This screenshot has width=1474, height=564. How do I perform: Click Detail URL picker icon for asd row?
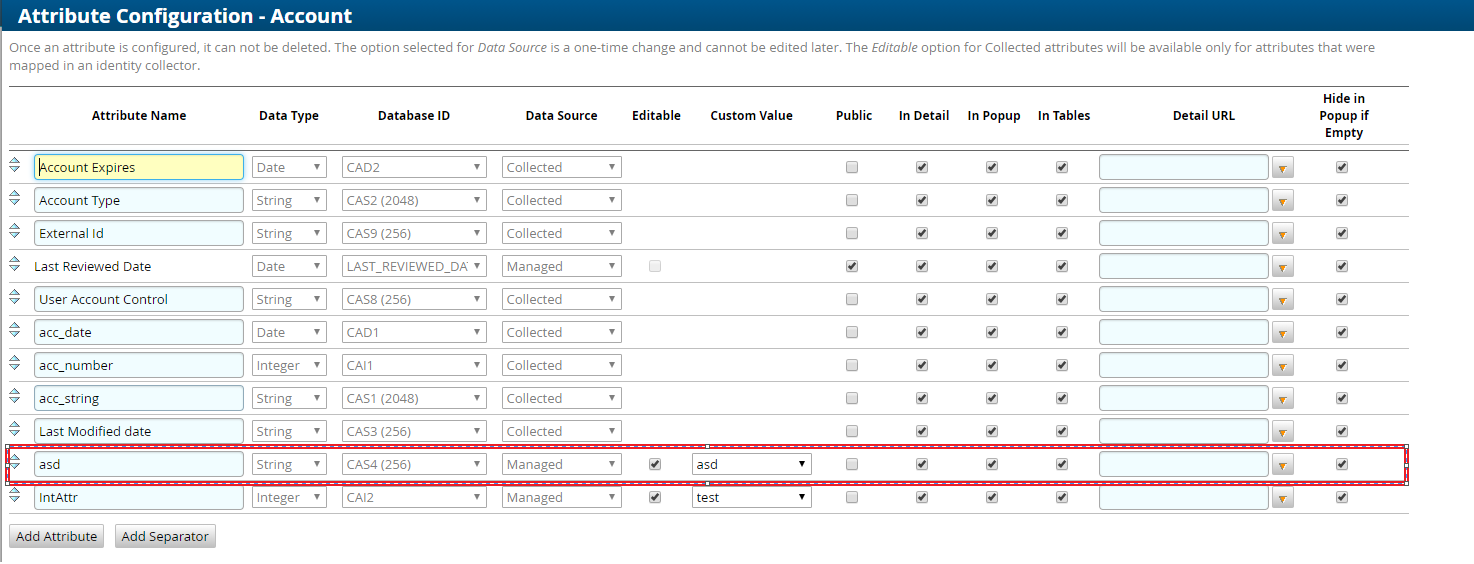pos(1282,465)
